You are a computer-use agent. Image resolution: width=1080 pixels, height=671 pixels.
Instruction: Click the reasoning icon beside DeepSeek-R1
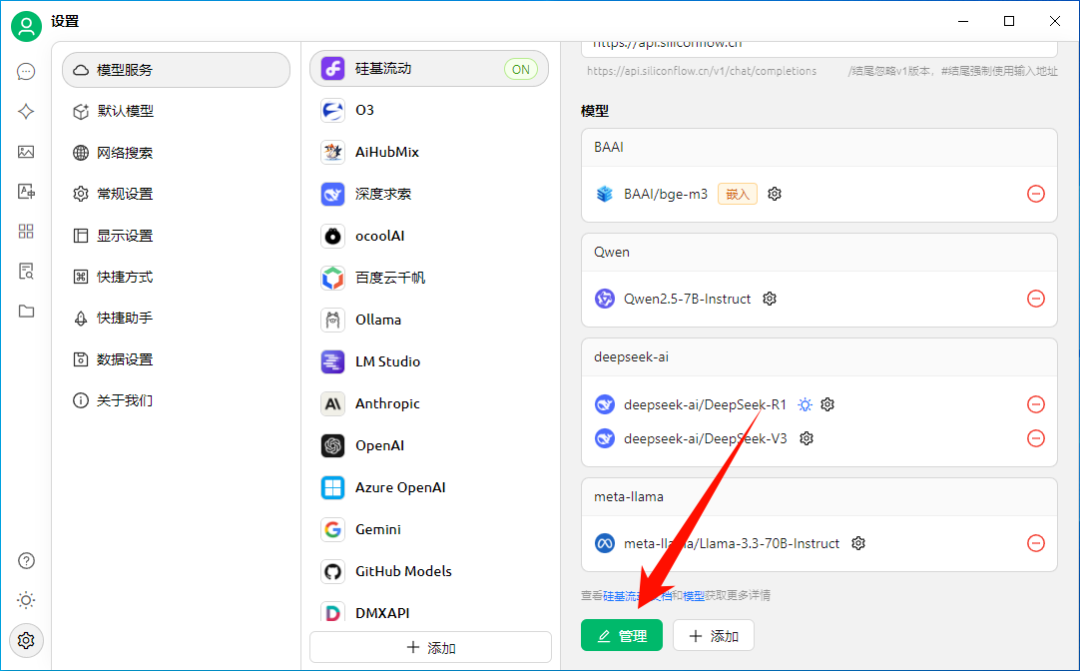click(x=804, y=404)
